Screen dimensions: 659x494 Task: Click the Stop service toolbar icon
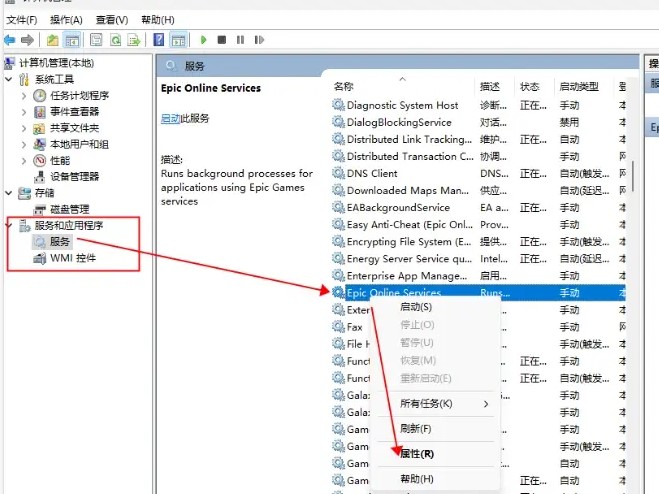coord(221,40)
